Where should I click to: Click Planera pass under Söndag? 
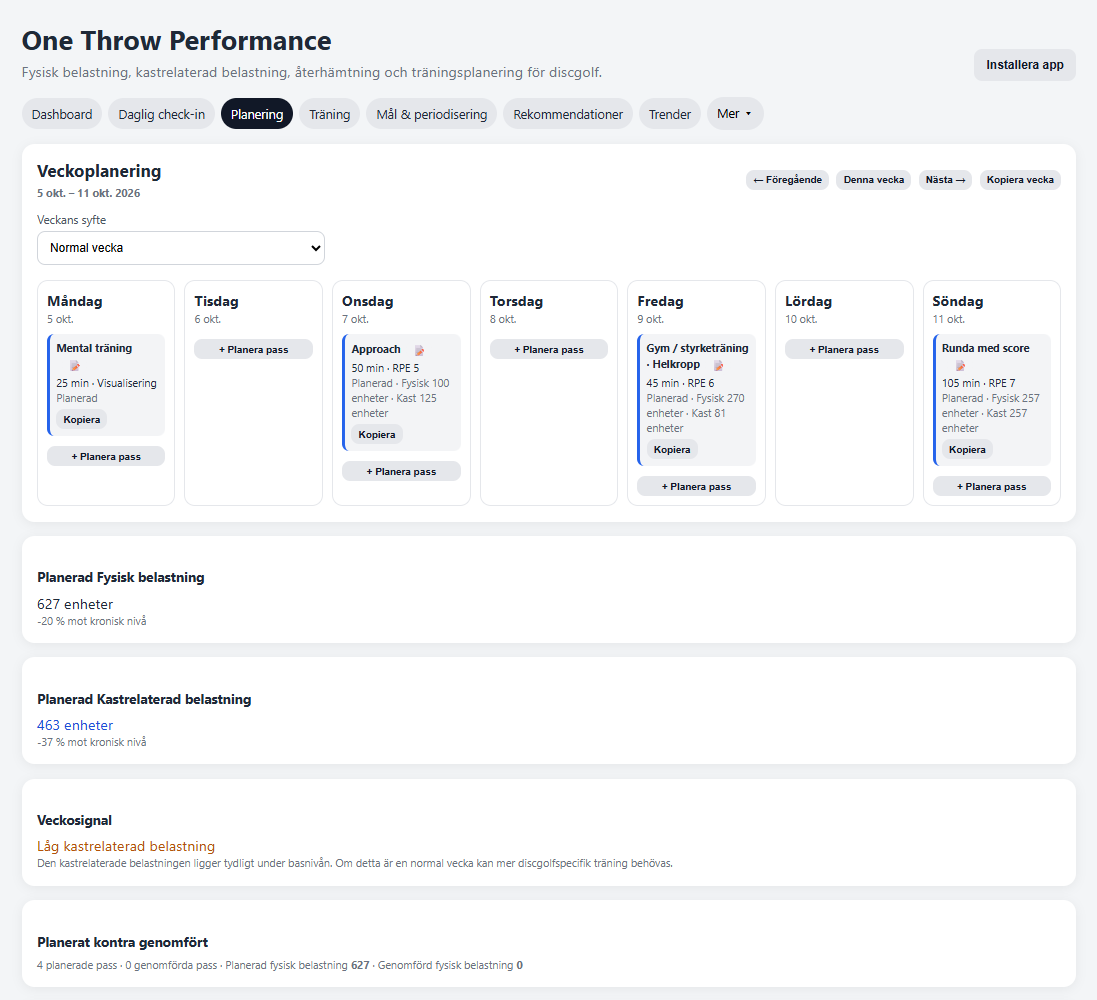[992, 486]
